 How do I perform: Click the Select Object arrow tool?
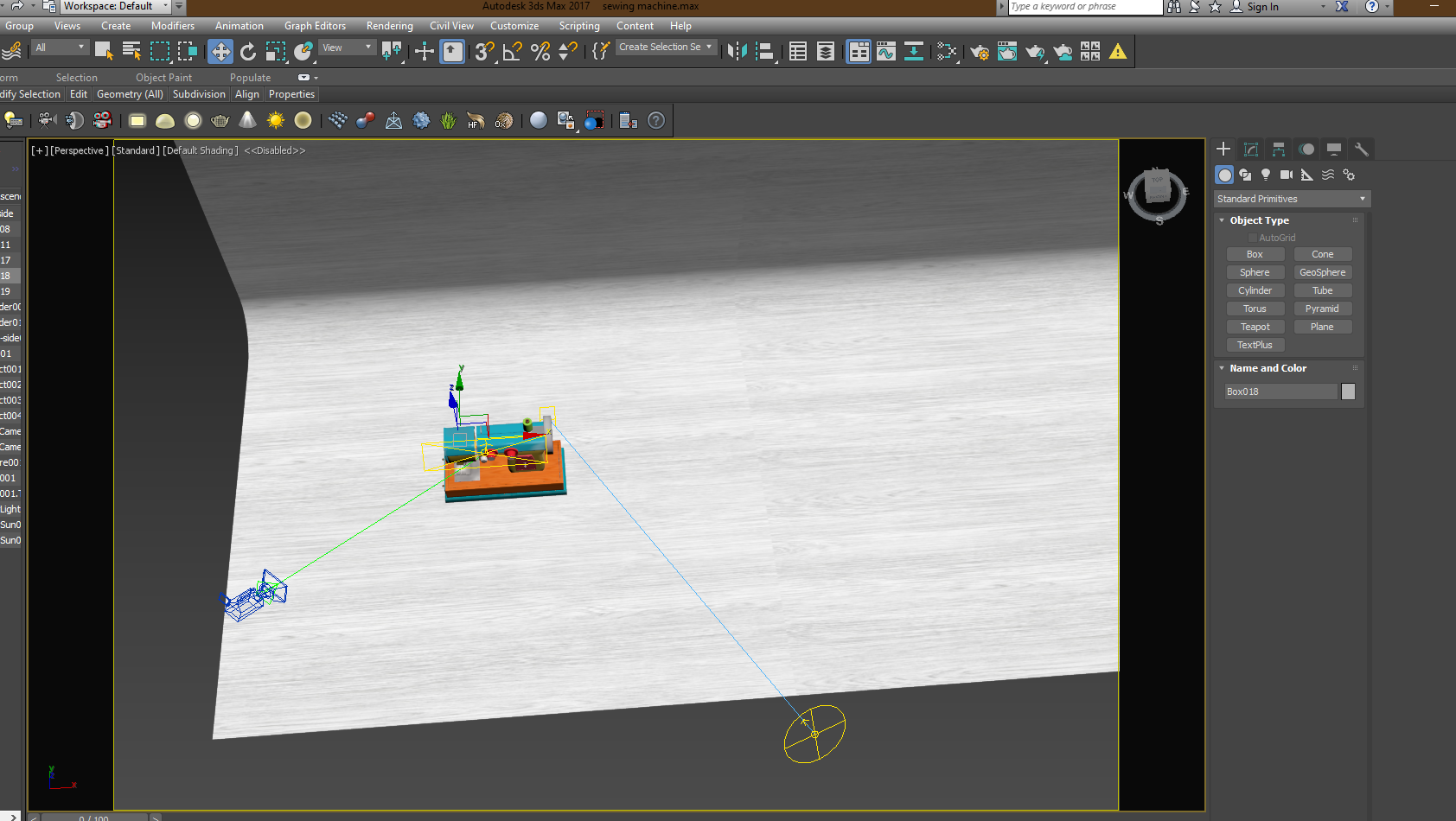pos(104,52)
